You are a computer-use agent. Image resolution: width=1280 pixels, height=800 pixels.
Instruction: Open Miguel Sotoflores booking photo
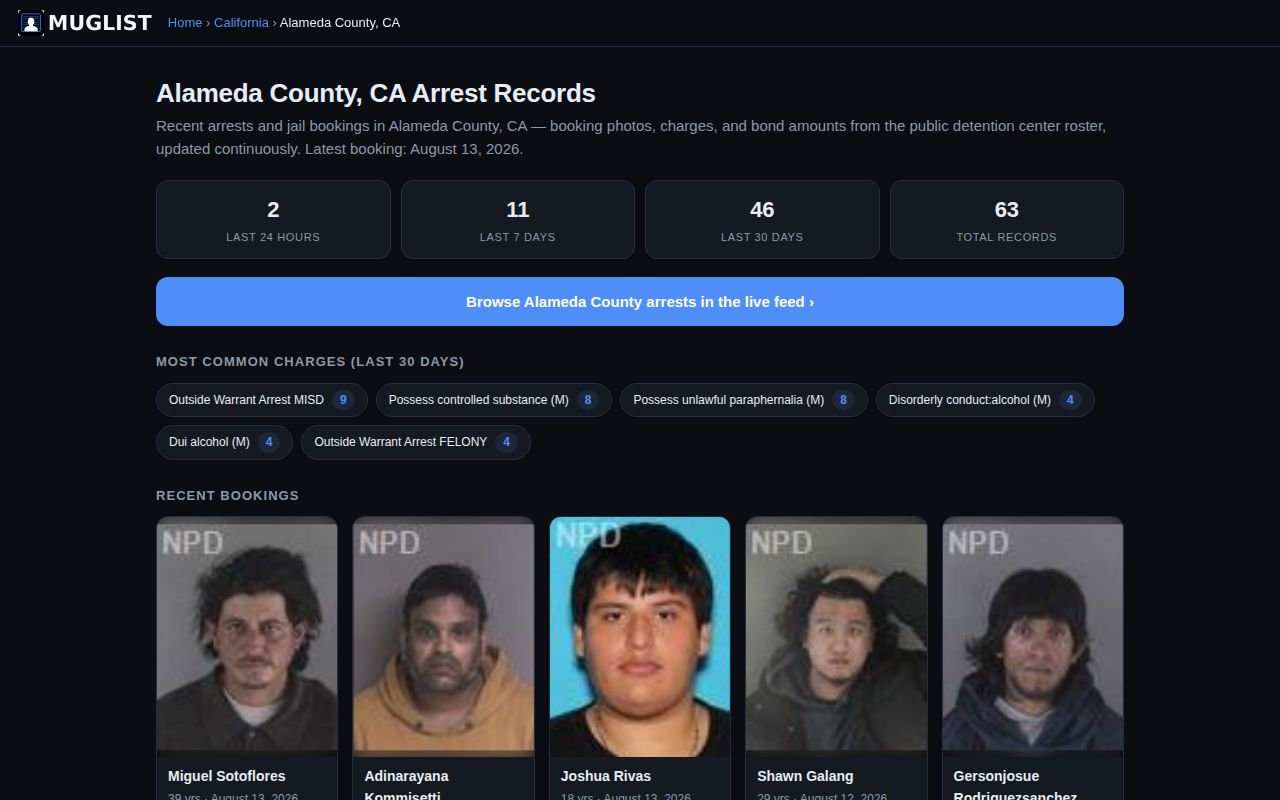point(247,636)
